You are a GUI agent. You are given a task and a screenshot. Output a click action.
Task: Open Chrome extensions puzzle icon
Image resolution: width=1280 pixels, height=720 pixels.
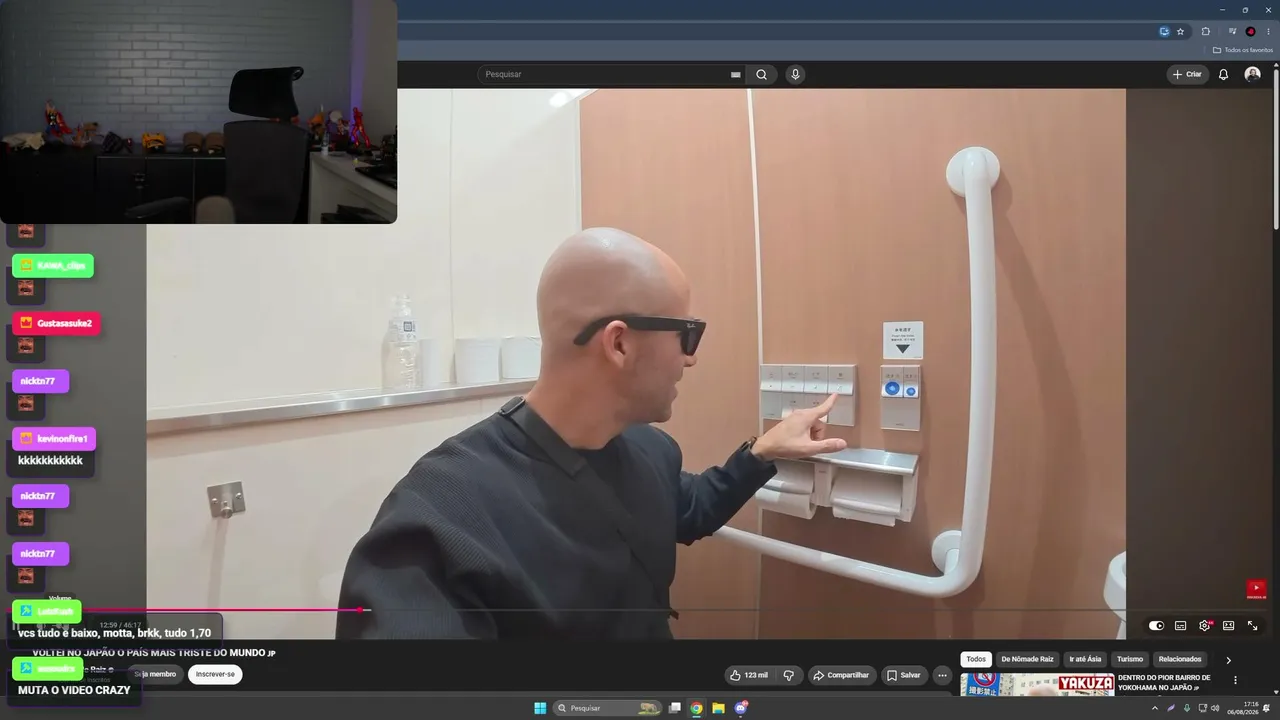[x=1205, y=31]
